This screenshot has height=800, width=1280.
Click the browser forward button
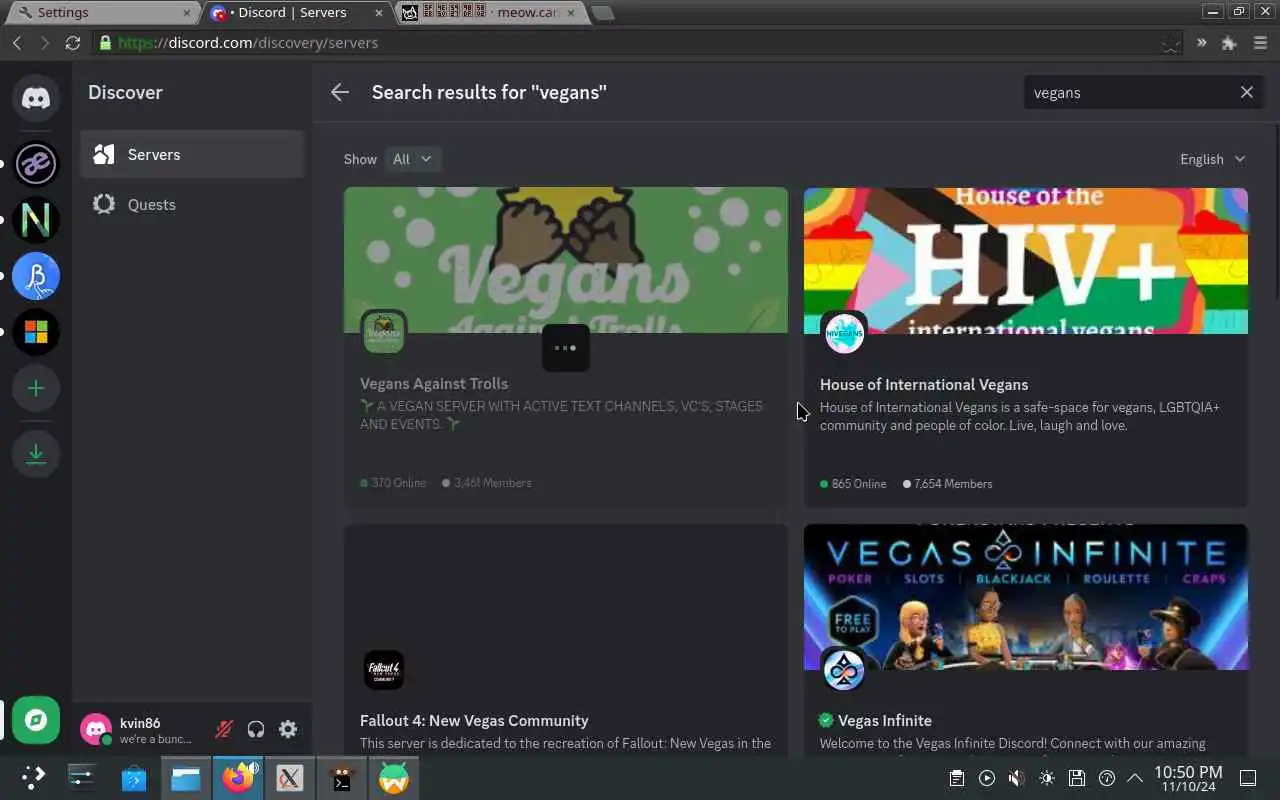coord(44,43)
